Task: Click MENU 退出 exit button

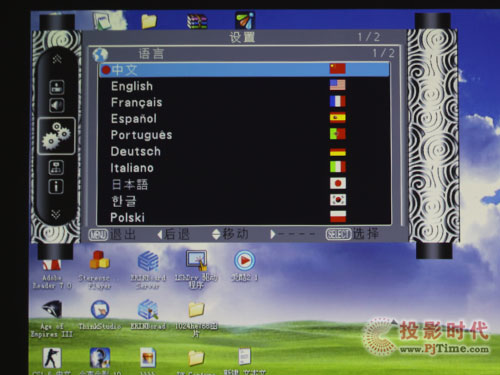Action: [112, 235]
